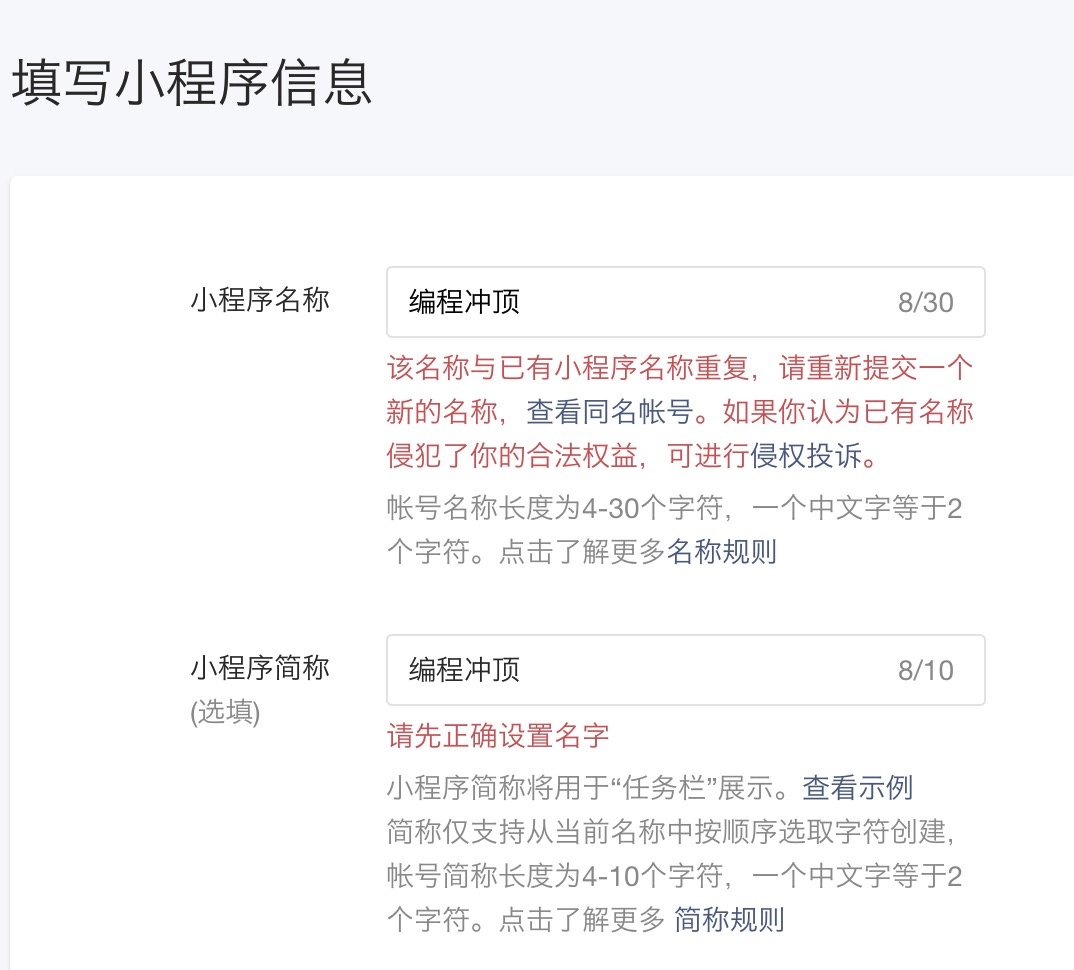Focus the 小程序简称 input field

(640, 670)
